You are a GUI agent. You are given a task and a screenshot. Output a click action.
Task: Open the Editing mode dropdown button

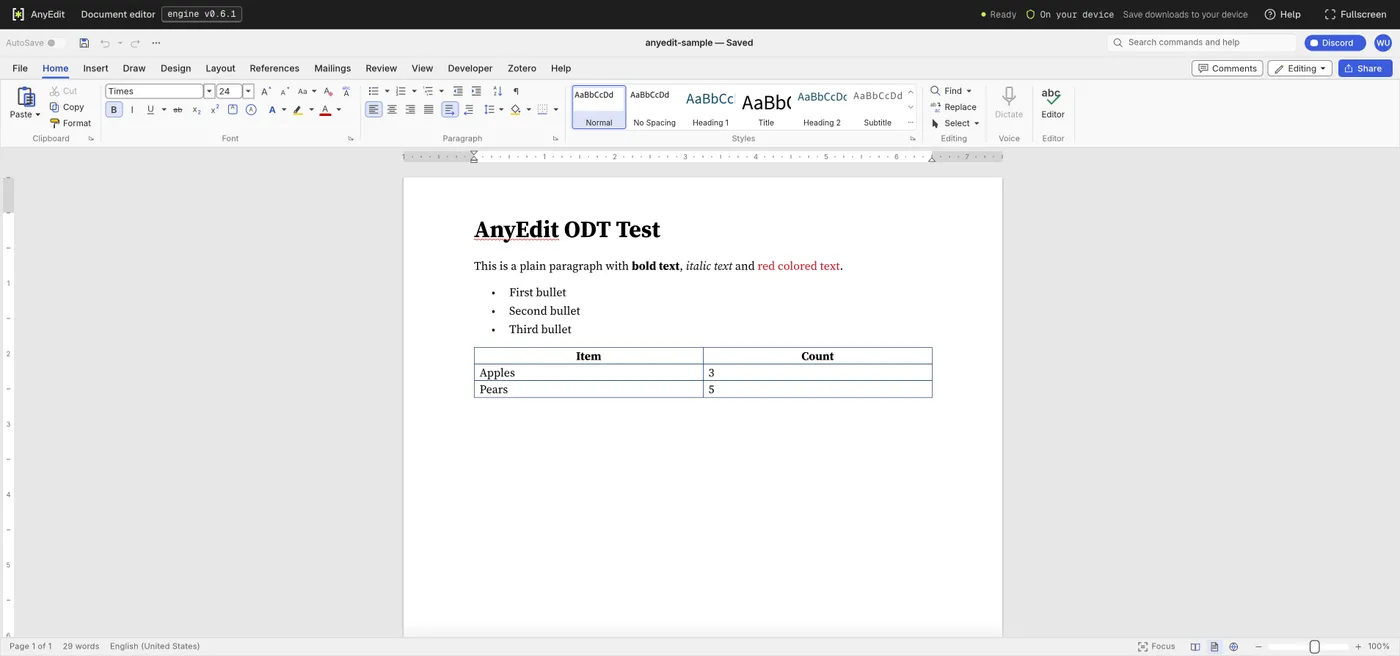click(x=1301, y=68)
